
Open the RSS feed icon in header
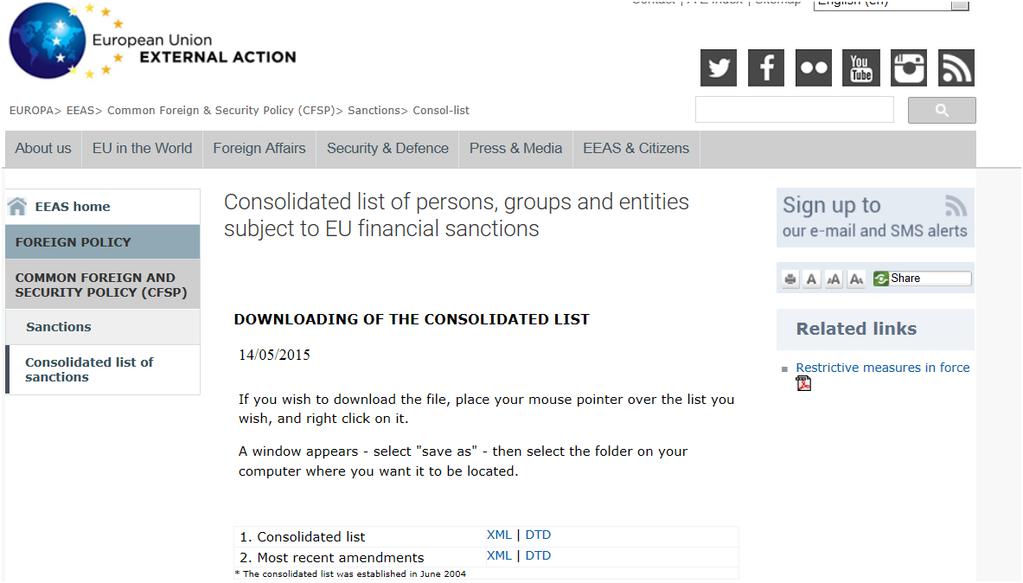[x=956, y=68]
